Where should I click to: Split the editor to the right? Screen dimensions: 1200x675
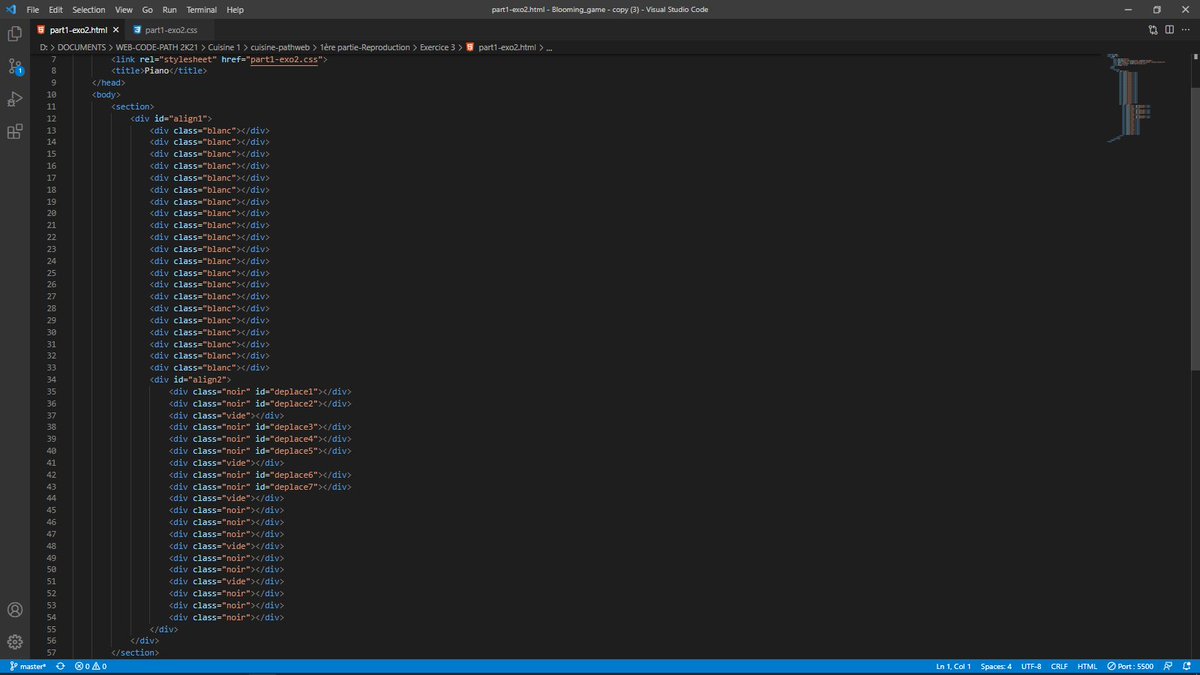click(1171, 30)
